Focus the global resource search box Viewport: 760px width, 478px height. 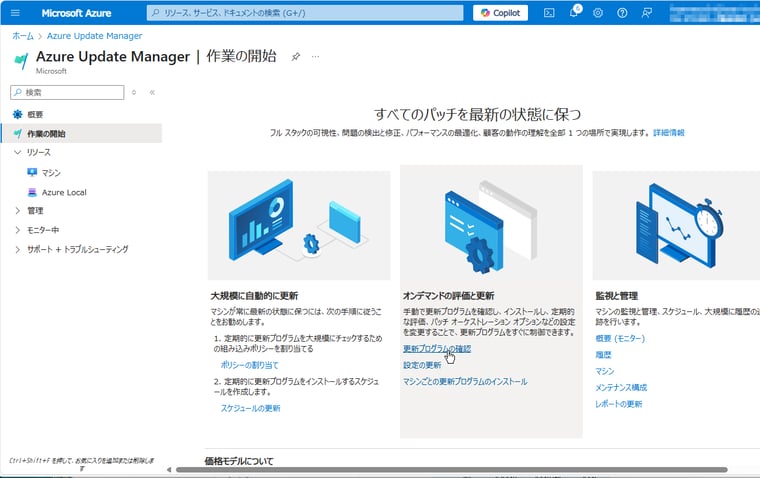(x=305, y=13)
